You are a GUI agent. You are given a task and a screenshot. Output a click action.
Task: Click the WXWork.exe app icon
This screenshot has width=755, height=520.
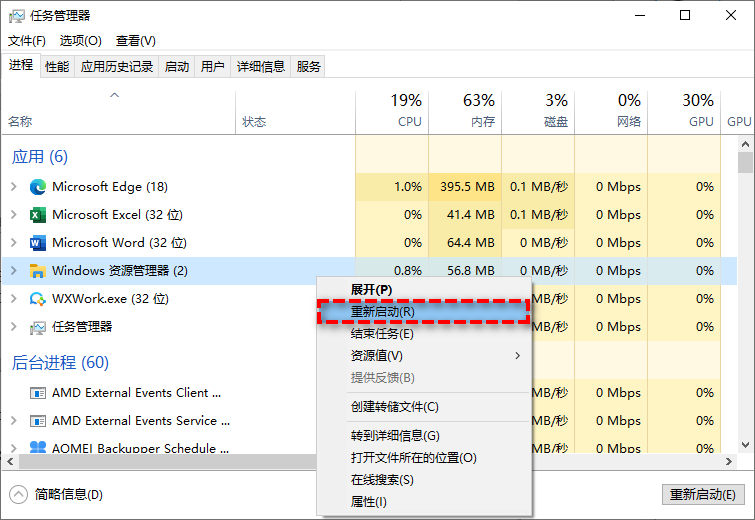(x=38, y=299)
